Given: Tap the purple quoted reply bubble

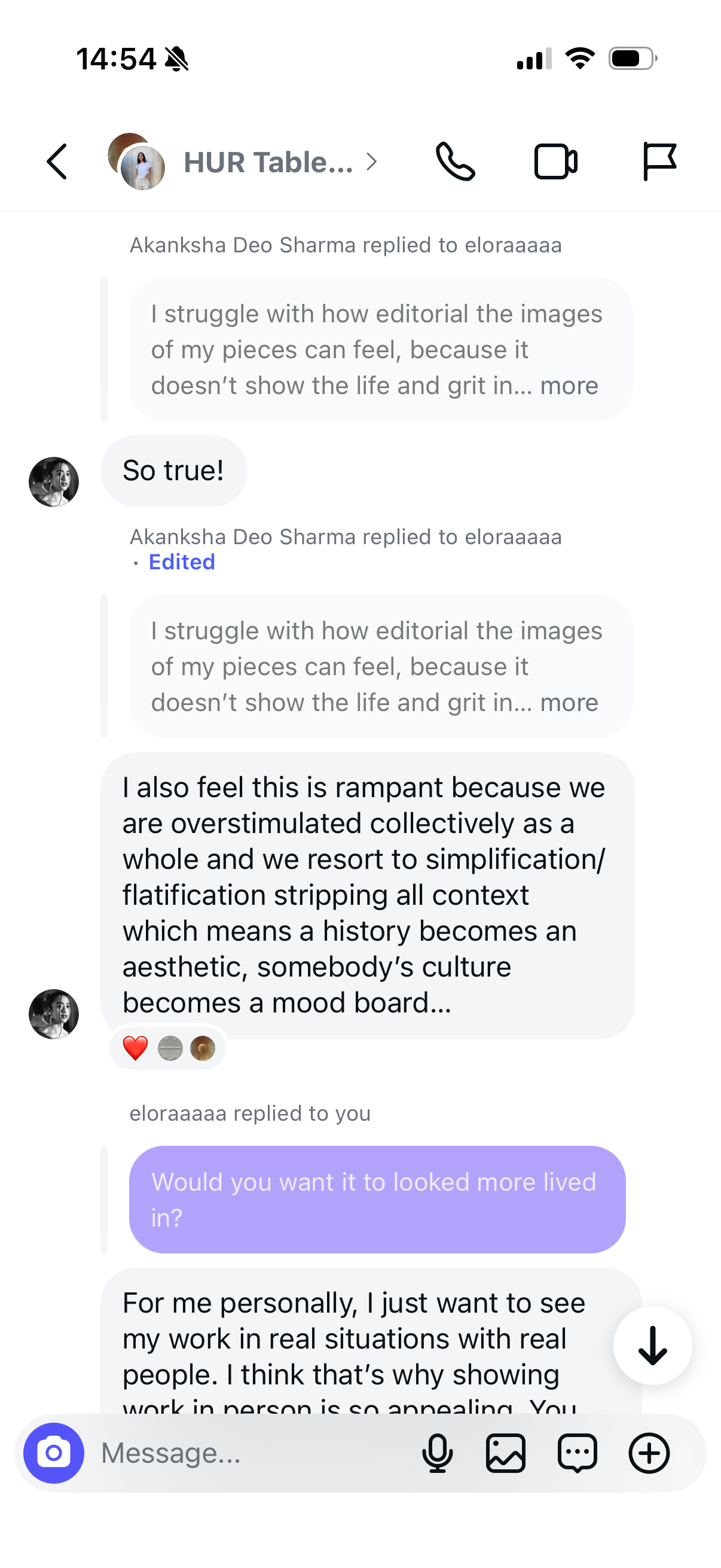Looking at the screenshot, I should pos(377,1199).
